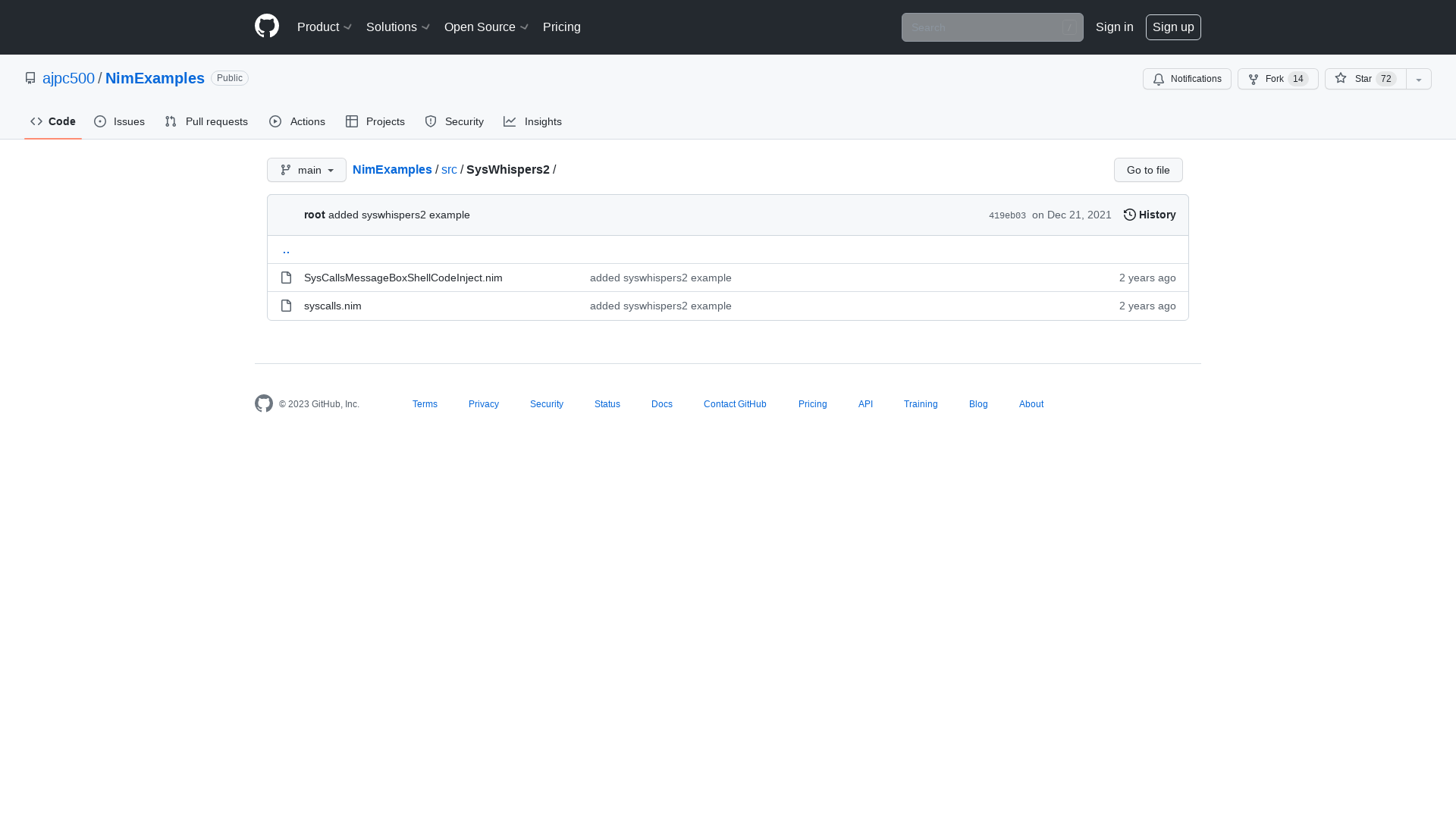Image resolution: width=1456 pixels, height=819 pixels.
Task: Open commit hash 419eb03
Action: 1007,215
